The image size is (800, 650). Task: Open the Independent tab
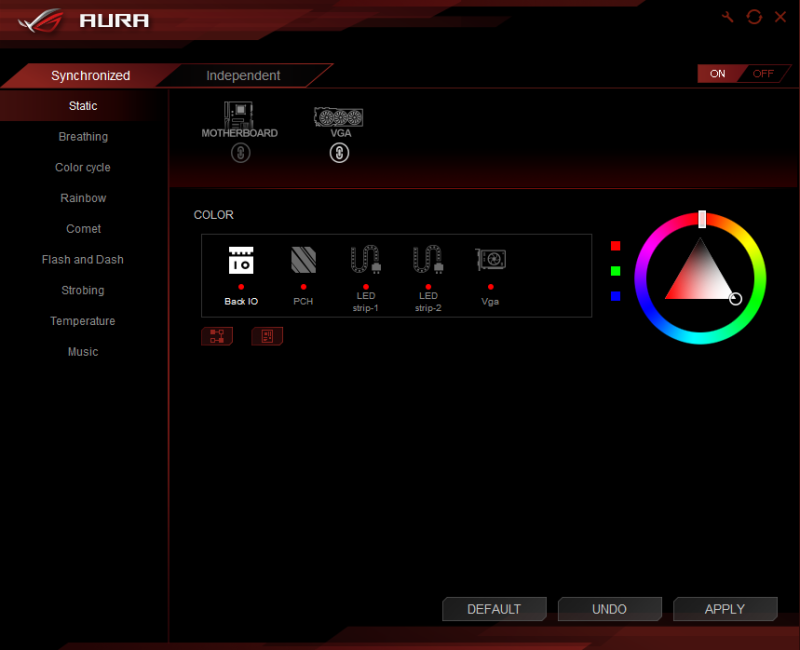(x=243, y=76)
